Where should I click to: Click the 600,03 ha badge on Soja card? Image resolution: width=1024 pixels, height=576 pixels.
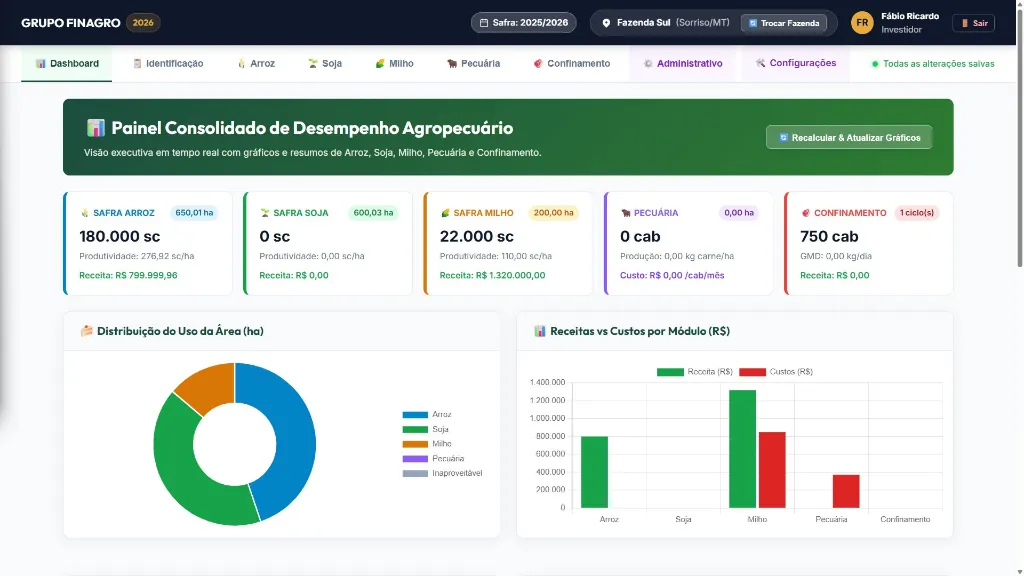373,213
